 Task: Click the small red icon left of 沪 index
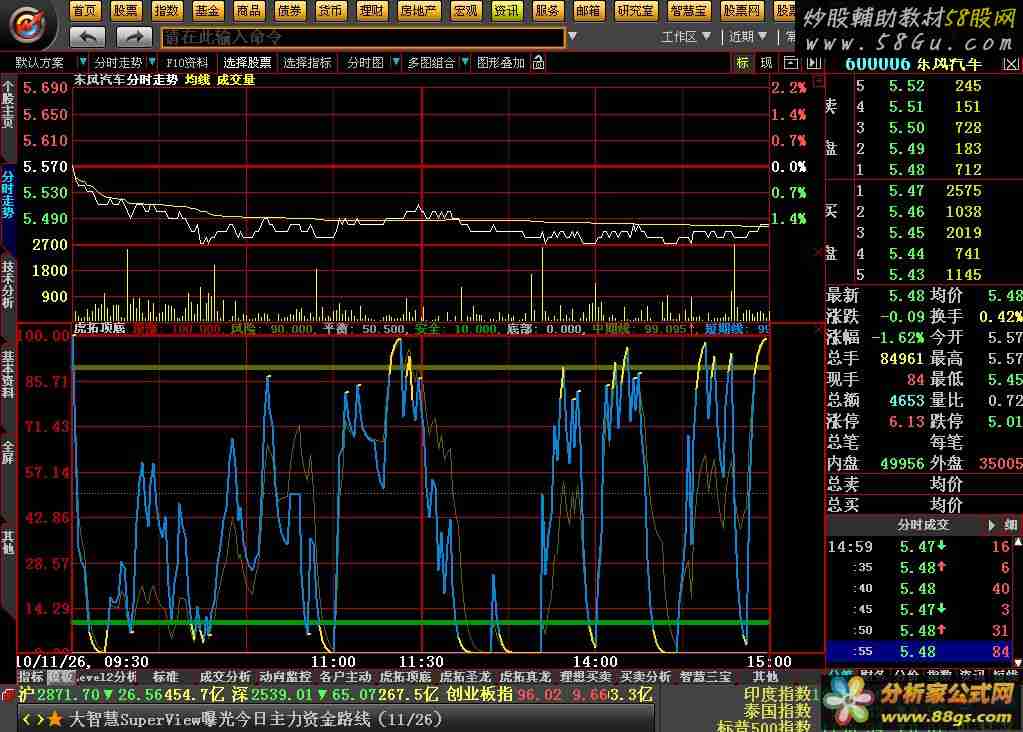pos(8,694)
